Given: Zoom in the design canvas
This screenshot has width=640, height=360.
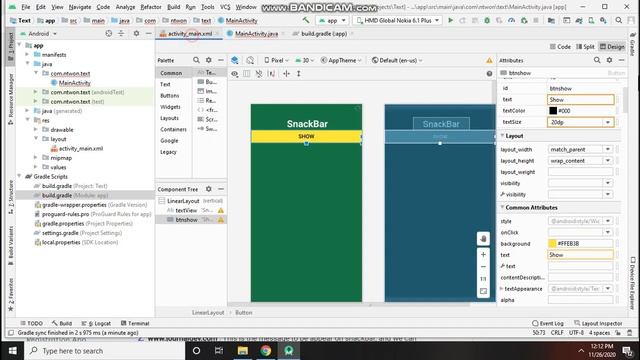Looking at the screenshot, I should 483,254.
